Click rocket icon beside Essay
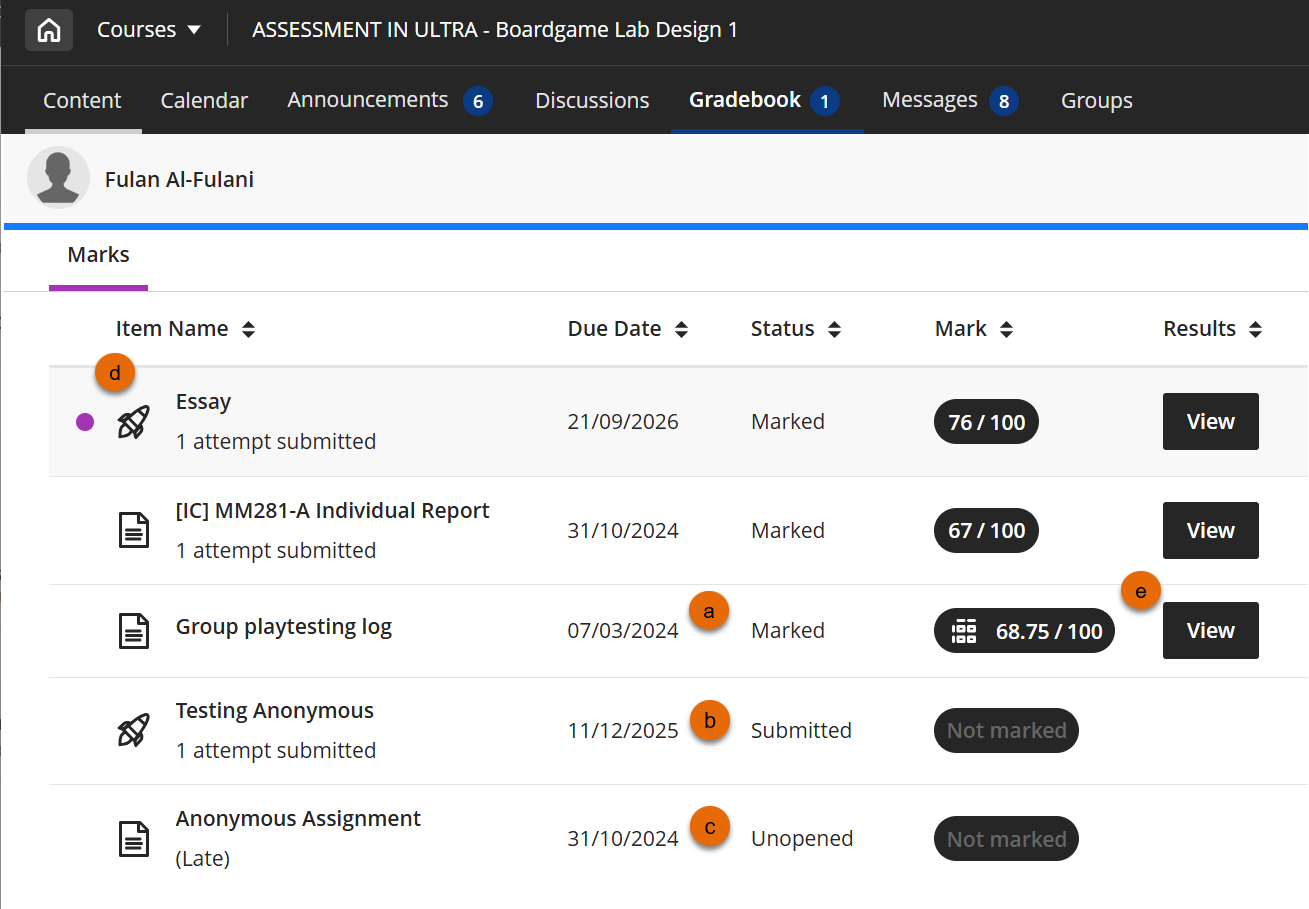The height and width of the screenshot is (909, 1309). (133, 422)
